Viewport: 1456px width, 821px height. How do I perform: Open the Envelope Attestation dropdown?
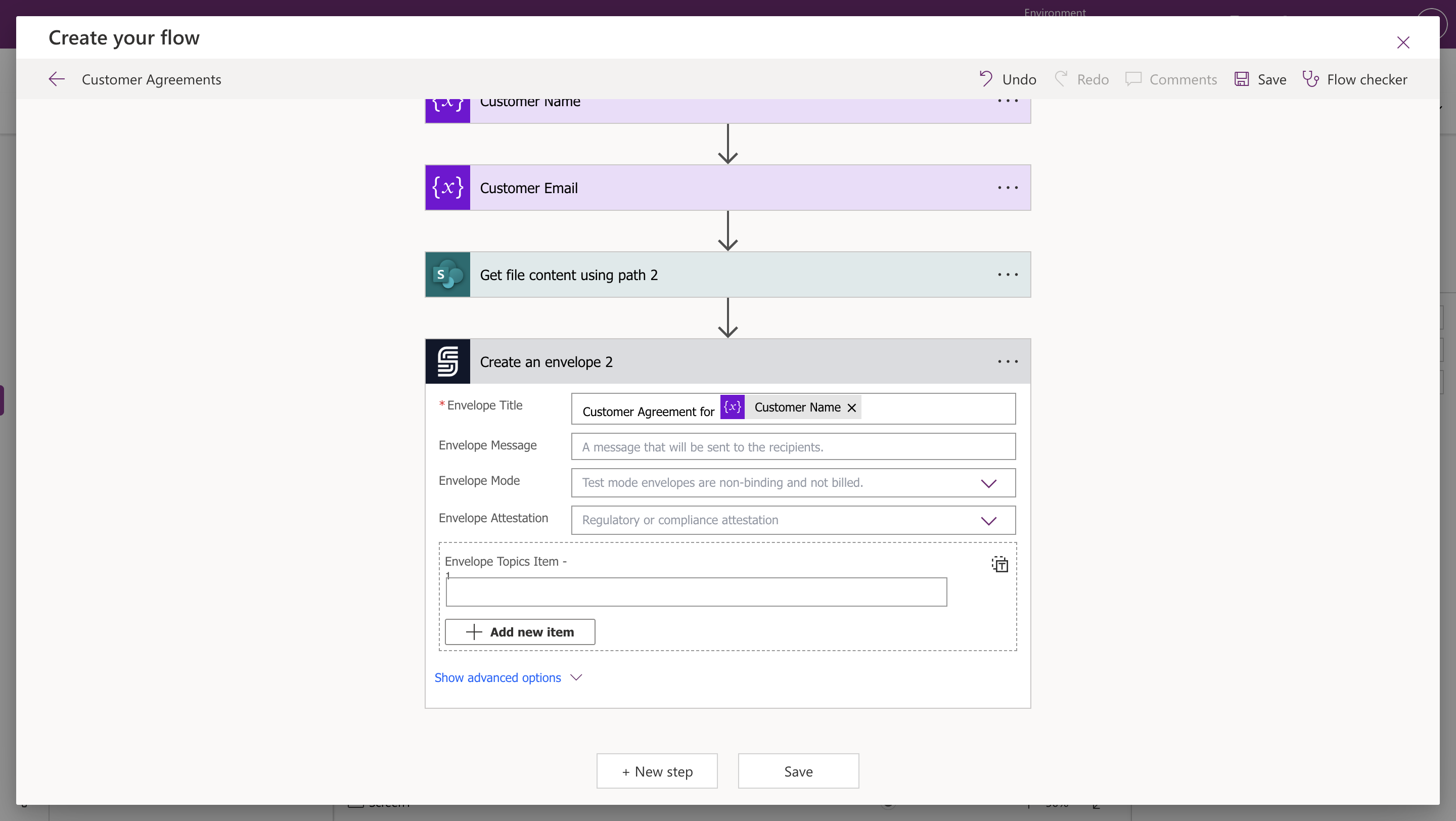click(x=988, y=520)
